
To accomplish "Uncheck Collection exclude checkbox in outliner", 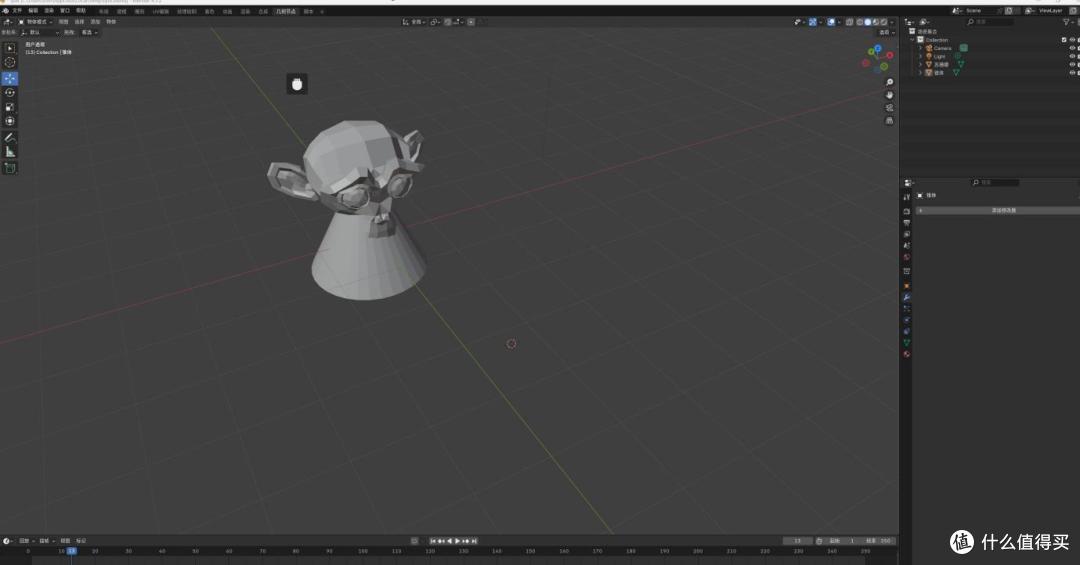I will tap(1064, 40).
